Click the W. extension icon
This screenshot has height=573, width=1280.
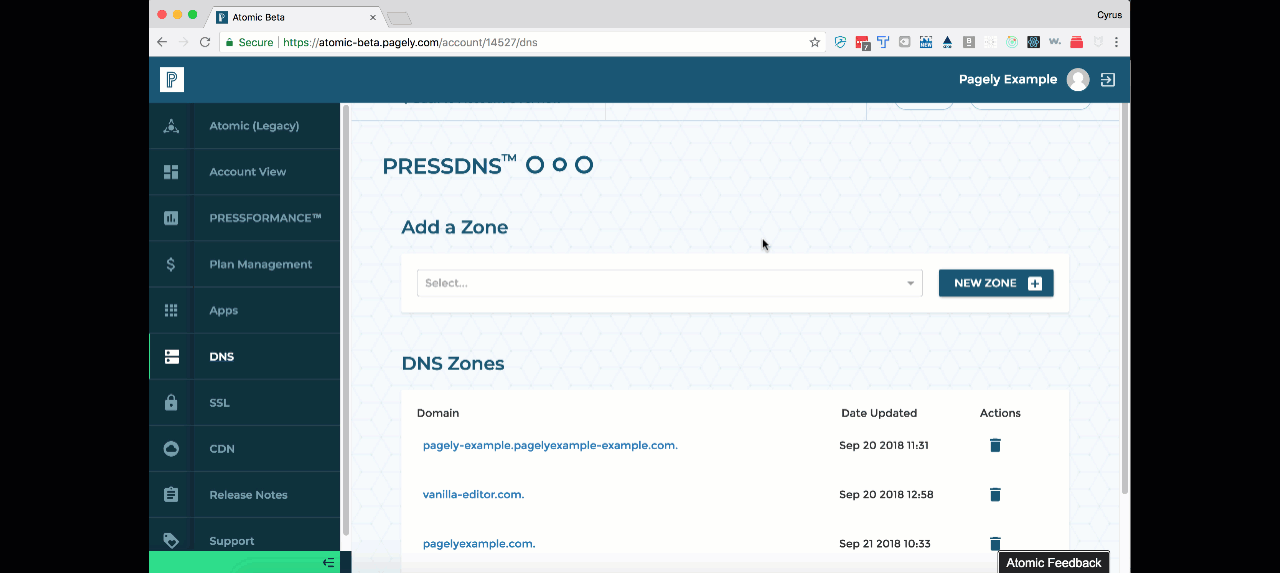point(1055,42)
